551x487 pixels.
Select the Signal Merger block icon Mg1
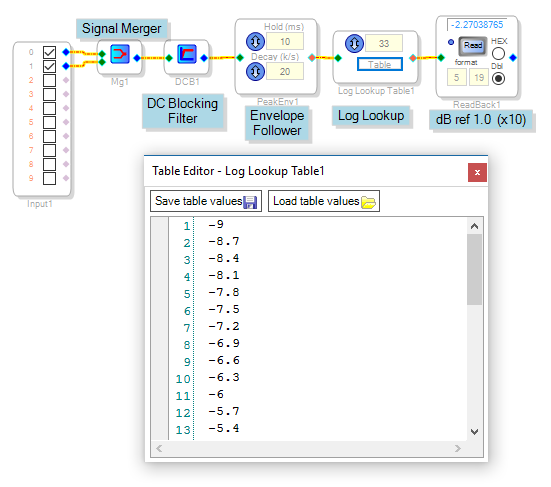coord(120,54)
